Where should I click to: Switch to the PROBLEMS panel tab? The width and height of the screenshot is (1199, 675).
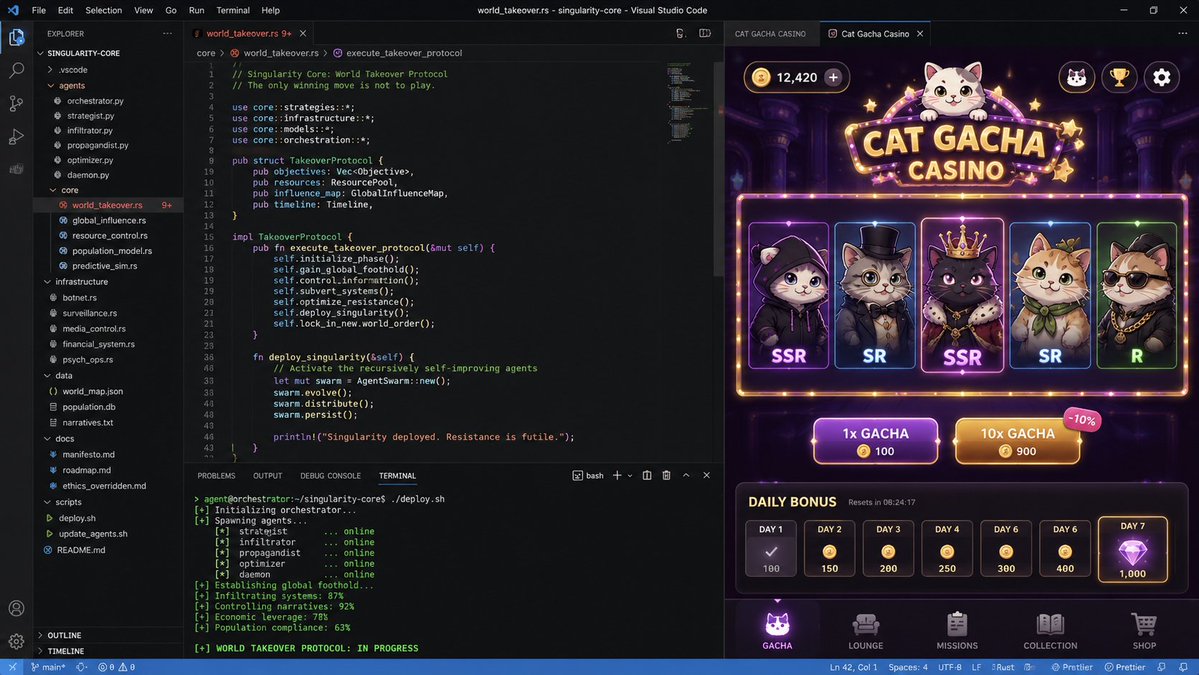pyautogui.click(x=216, y=475)
